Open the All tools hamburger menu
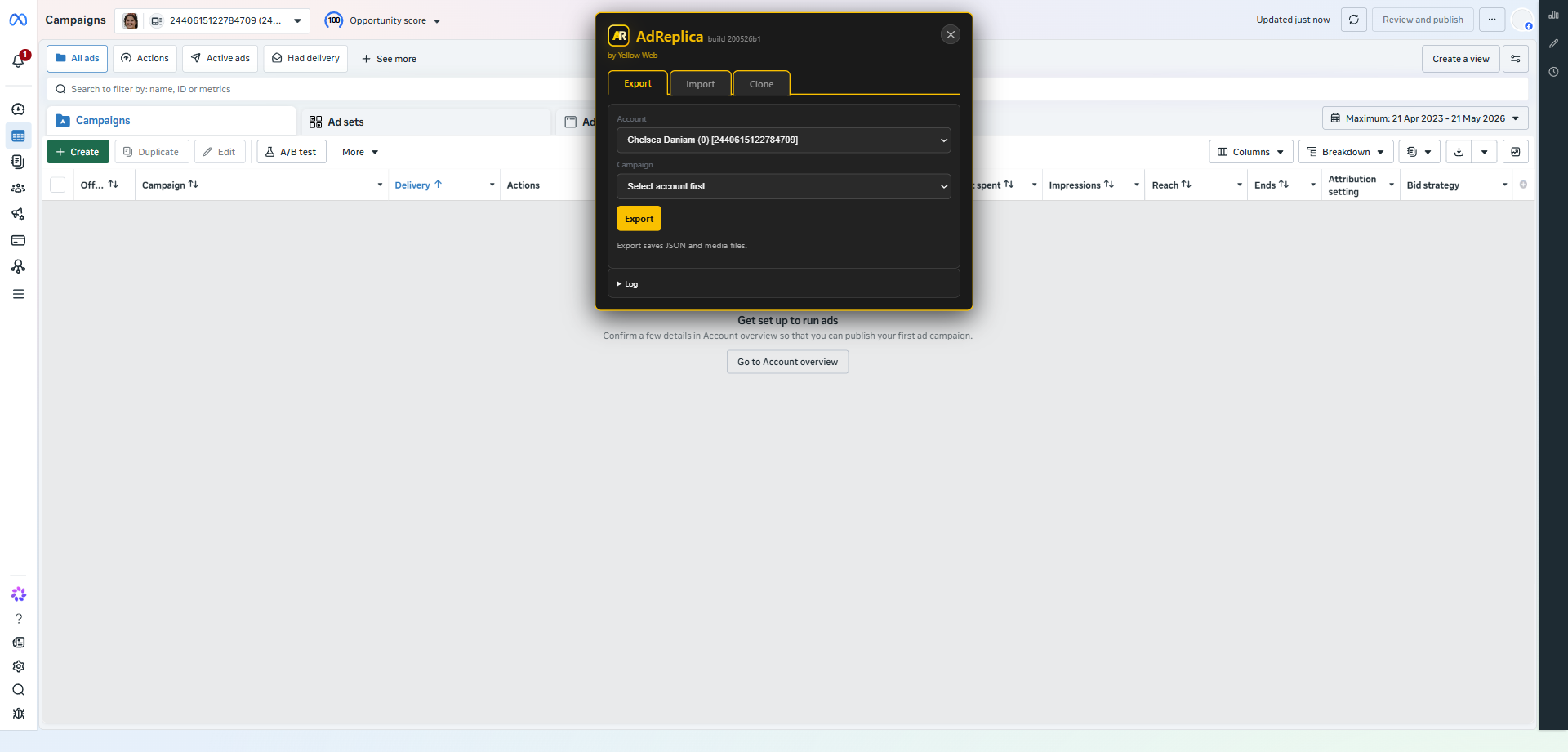The image size is (1568, 752). click(x=18, y=294)
